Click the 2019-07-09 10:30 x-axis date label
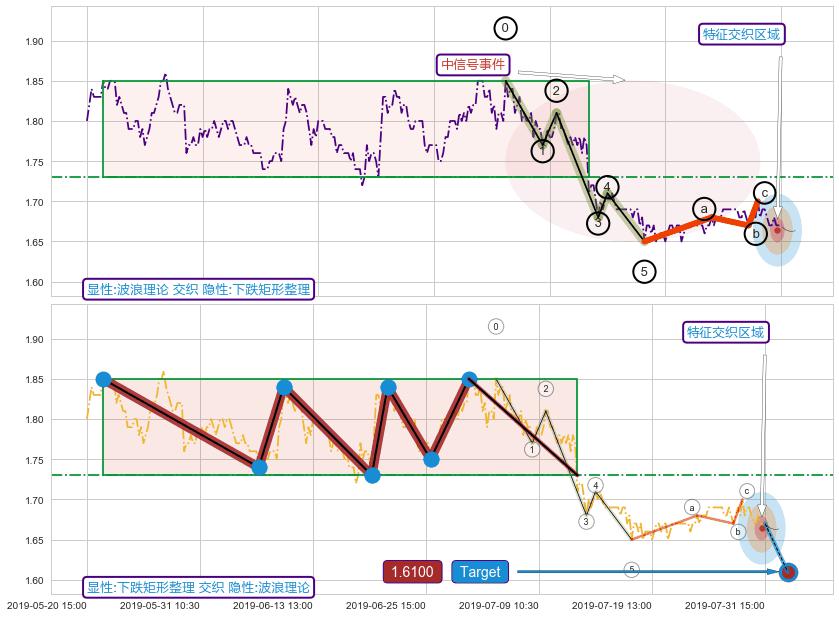The height and width of the screenshot is (617, 839). [499, 605]
